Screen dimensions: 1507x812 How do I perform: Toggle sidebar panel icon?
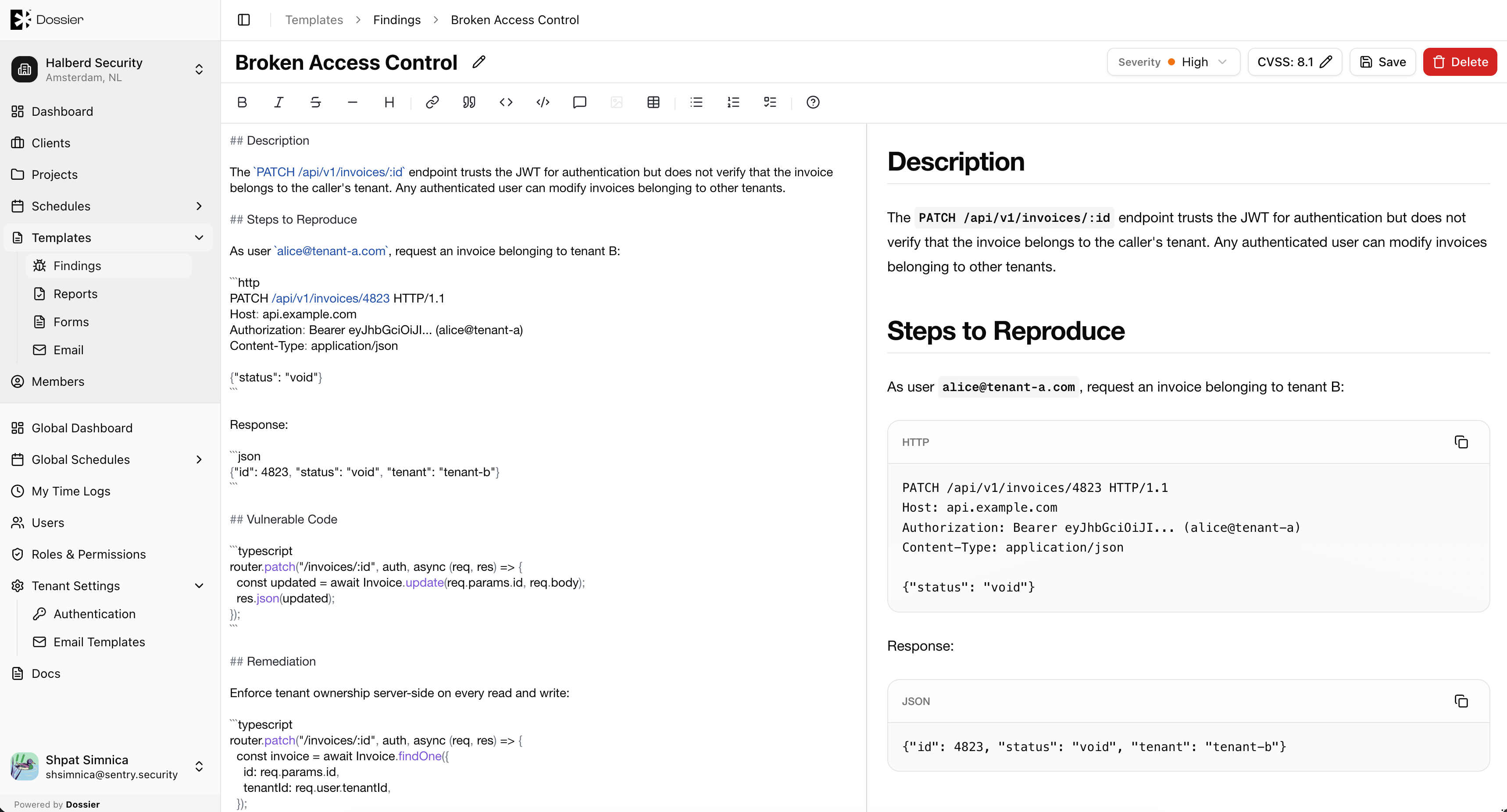(x=244, y=20)
